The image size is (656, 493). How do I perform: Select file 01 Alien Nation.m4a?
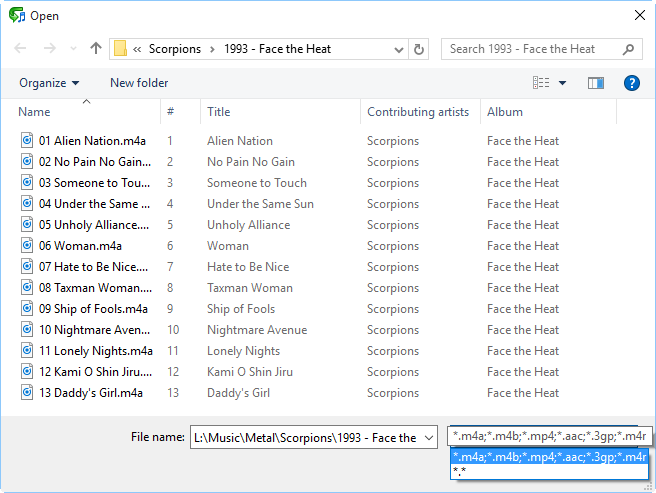pos(92,141)
